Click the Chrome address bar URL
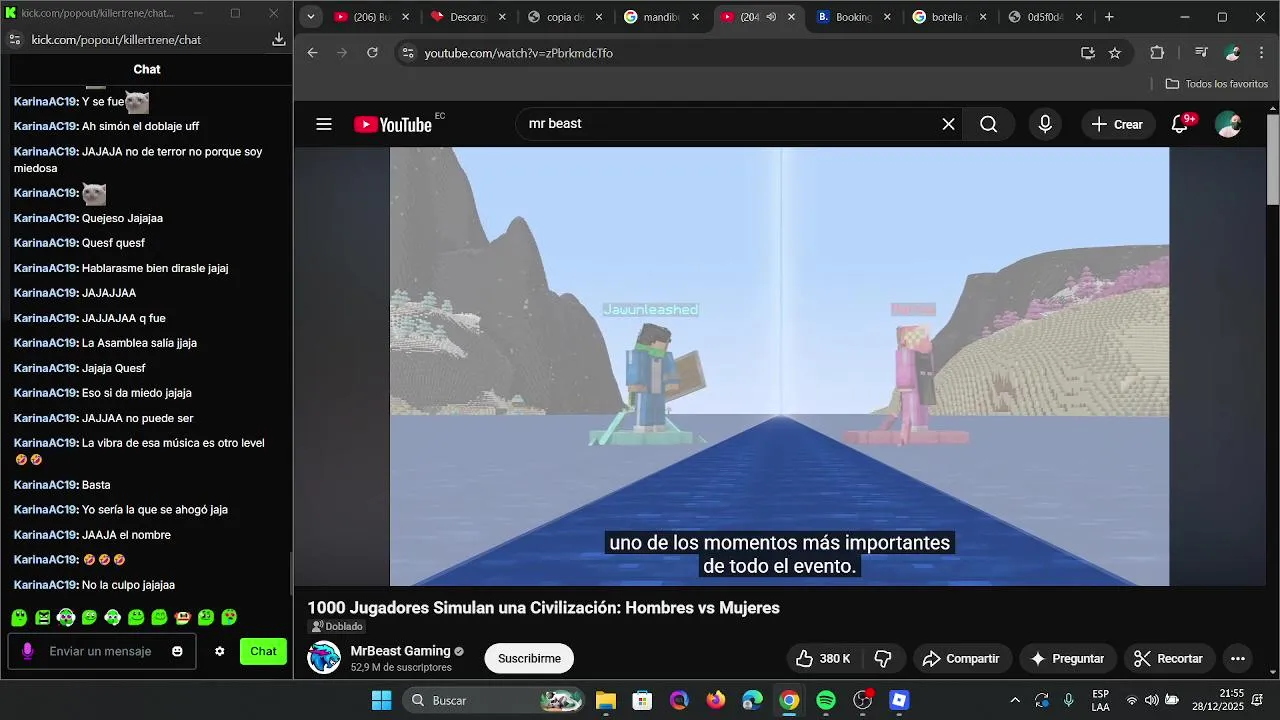The height and width of the screenshot is (720, 1280). coord(518,53)
